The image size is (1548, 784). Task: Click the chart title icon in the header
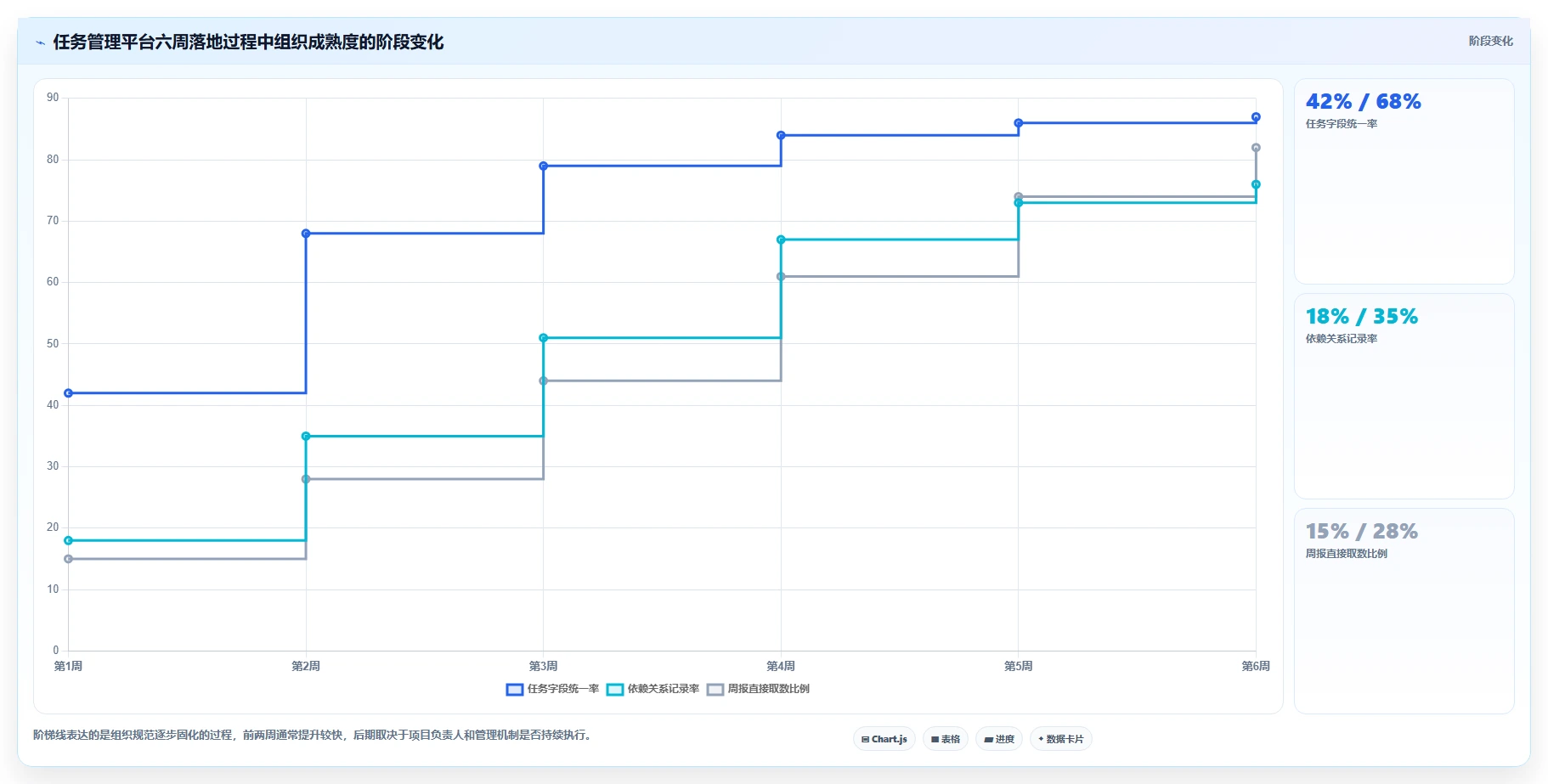tap(40, 42)
